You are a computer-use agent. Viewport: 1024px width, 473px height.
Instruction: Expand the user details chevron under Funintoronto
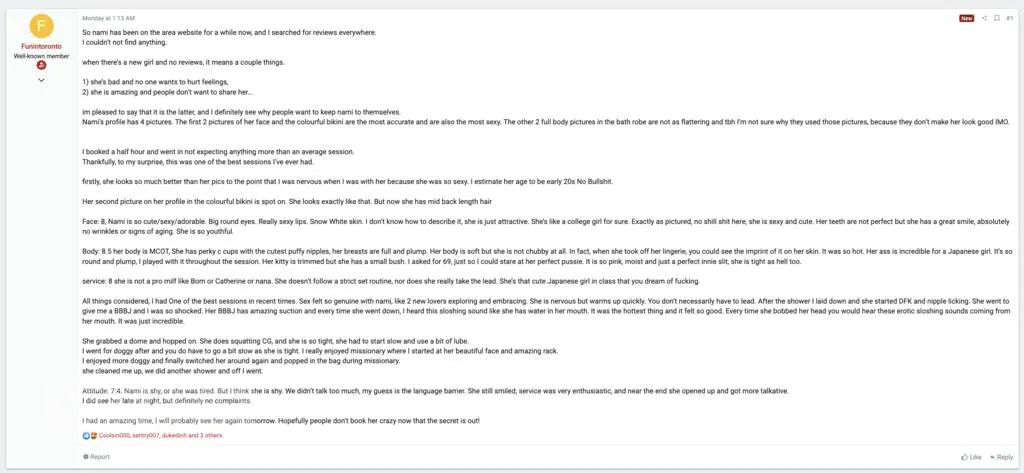(x=41, y=80)
